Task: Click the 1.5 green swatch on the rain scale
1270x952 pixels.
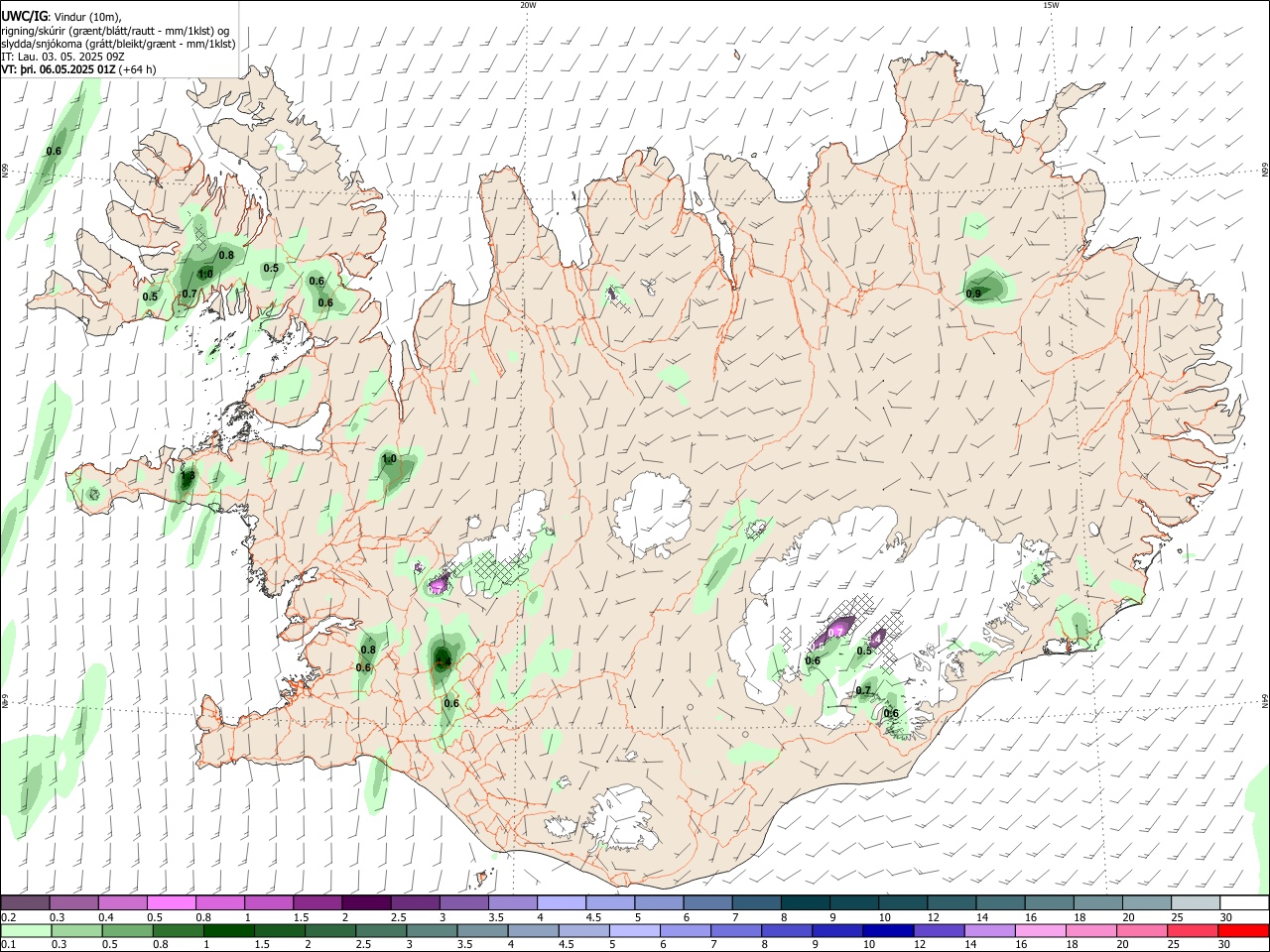Action: pos(279,930)
